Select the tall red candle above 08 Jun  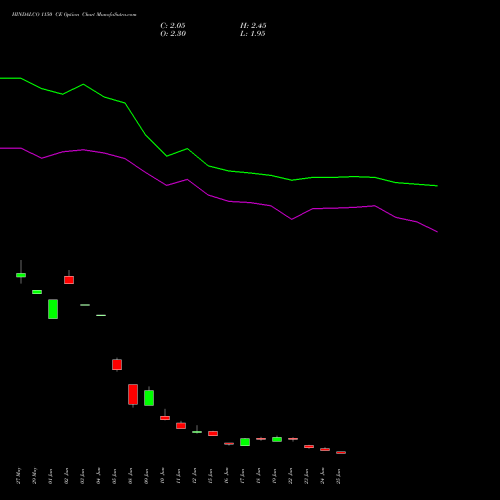(x=133, y=395)
